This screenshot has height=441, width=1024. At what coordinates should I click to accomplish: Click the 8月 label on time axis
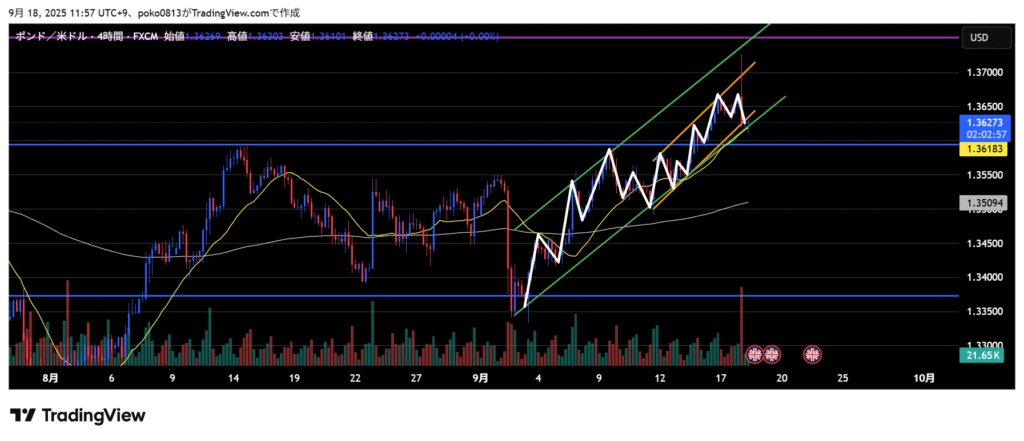[x=50, y=378]
